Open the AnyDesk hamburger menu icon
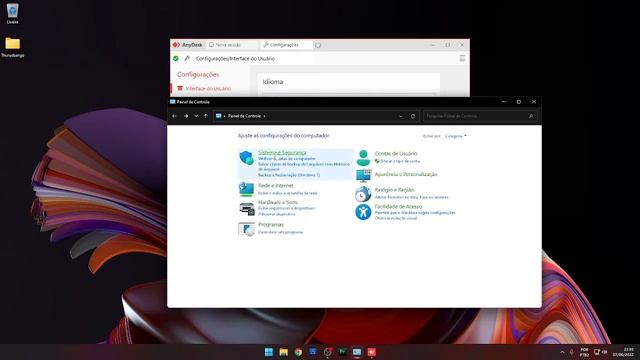 coord(462,59)
